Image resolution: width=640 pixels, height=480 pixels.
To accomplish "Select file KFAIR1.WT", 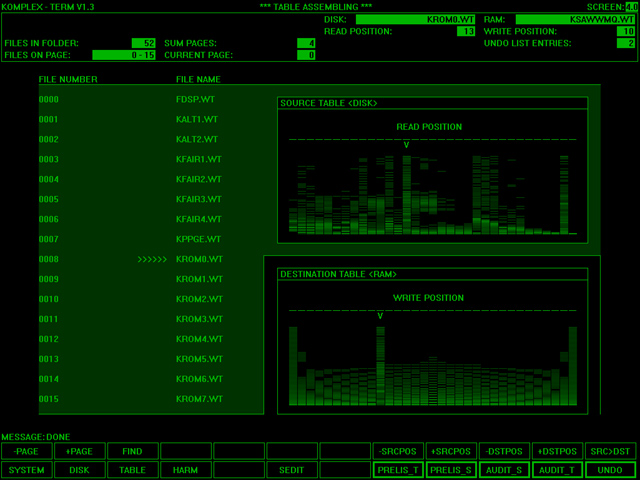I will point(199,160).
